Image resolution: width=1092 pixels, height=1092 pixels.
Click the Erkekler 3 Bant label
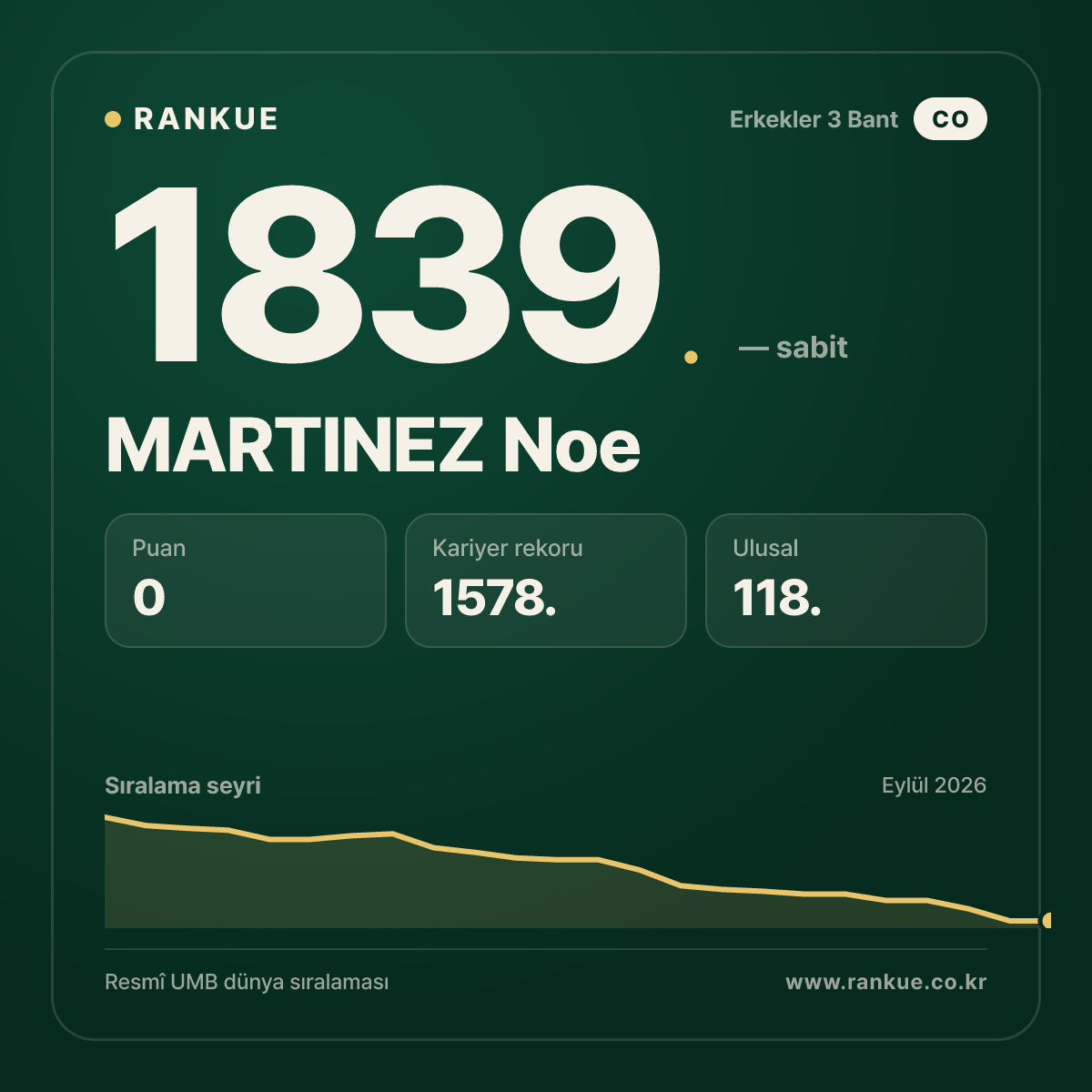814,119
